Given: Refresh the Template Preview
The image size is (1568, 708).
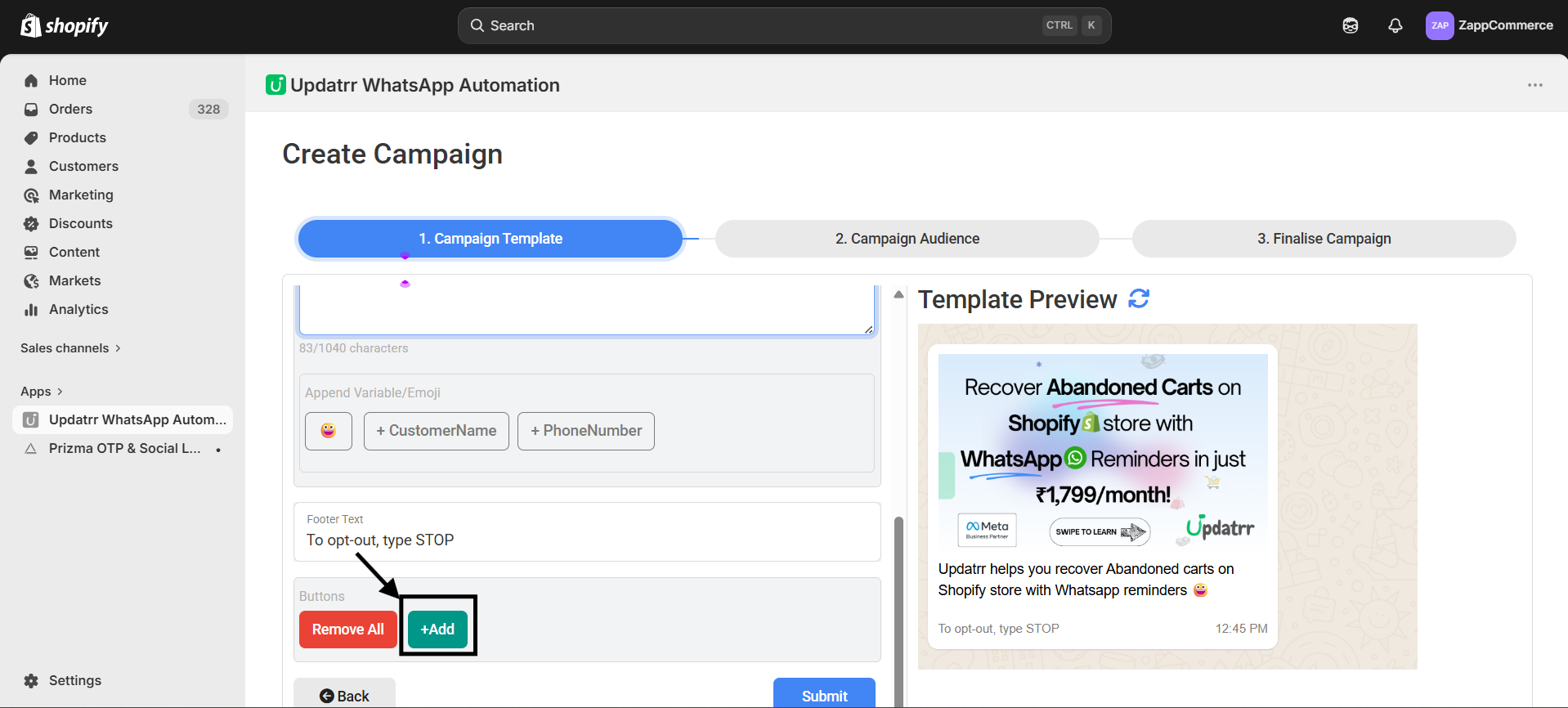Looking at the screenshot, I should coord(1139,299).
